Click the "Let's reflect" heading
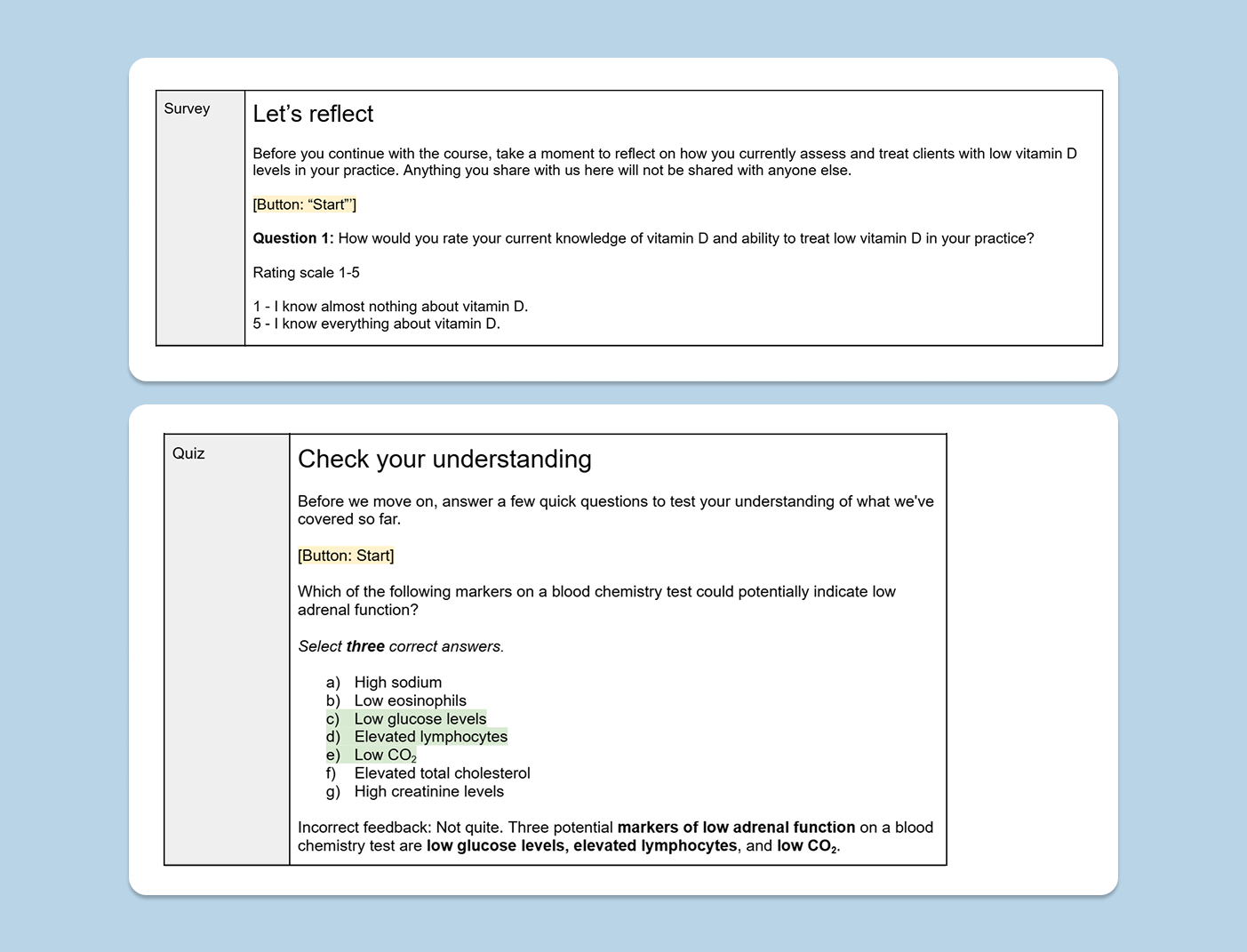1247x952 pixels. tap(313, 114)
